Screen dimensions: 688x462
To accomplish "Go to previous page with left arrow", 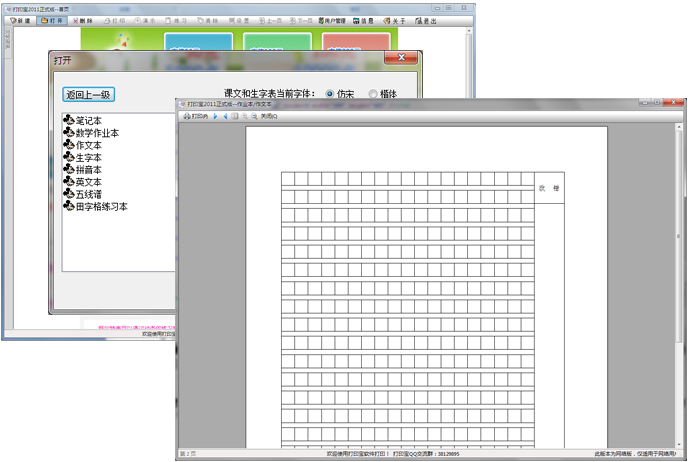I will point(225,116).
